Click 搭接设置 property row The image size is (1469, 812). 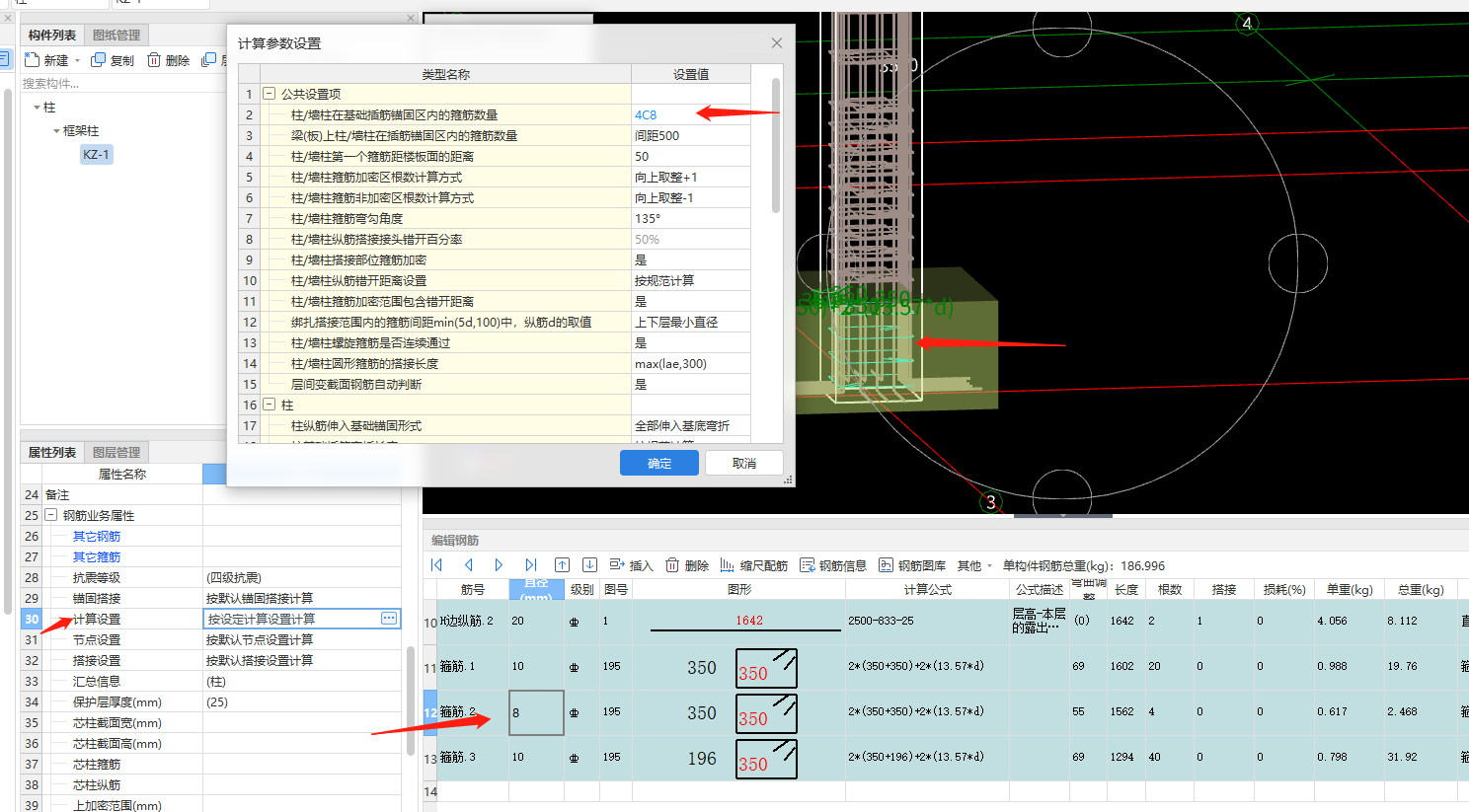point(211,660)
